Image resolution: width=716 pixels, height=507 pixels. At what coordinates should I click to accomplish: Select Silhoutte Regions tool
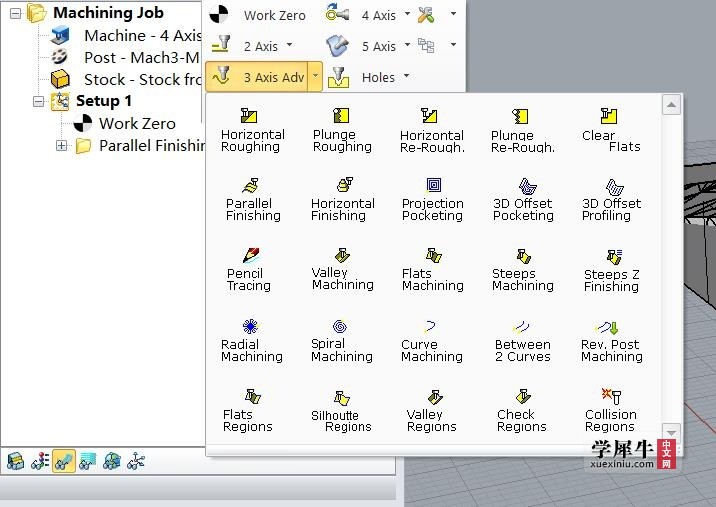(x=341, y=411)
